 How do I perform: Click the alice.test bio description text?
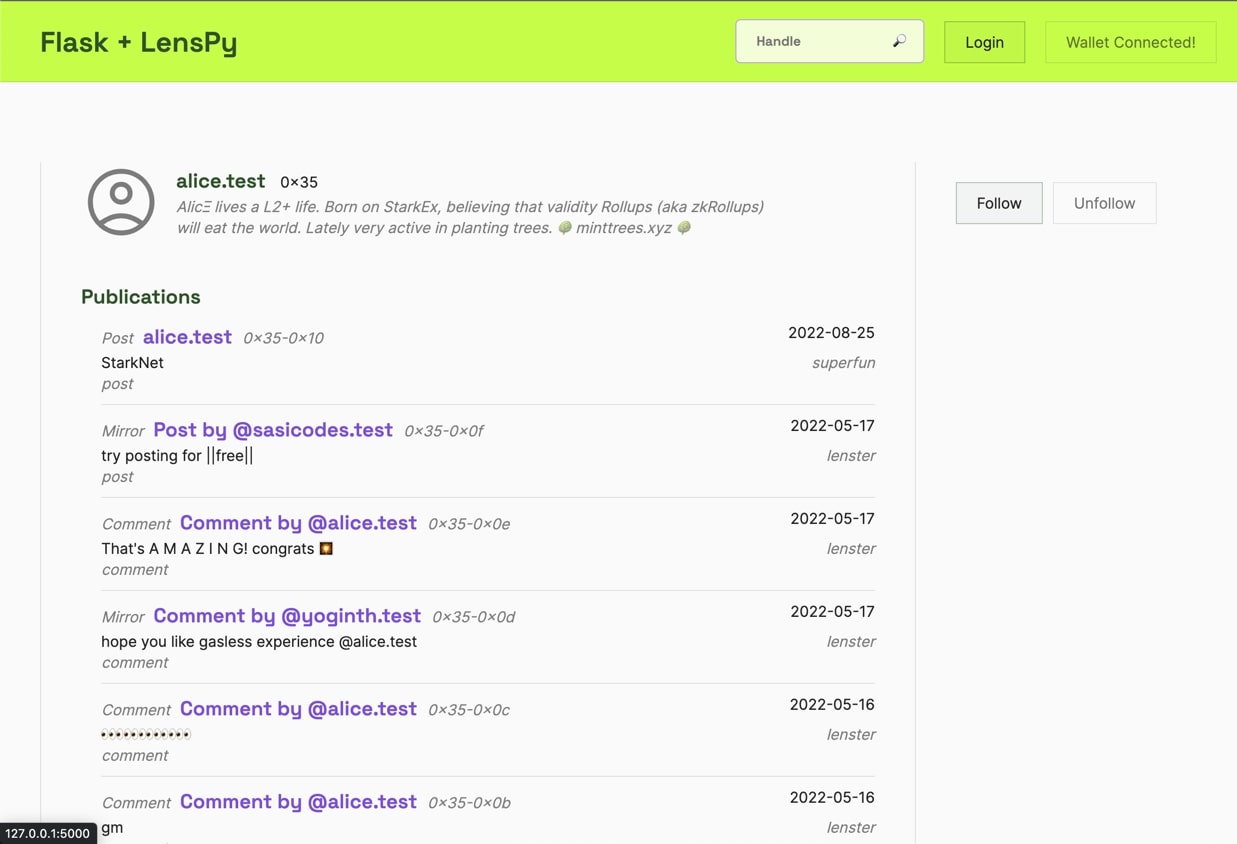click(x=470, y=217)
